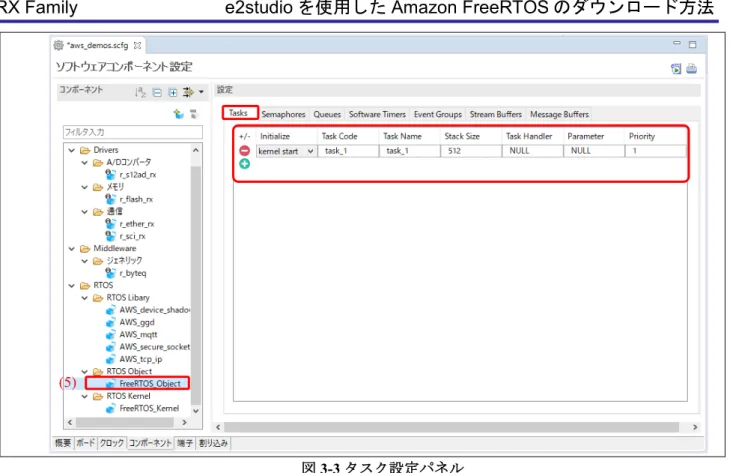Collapse the メモリ folder
Viewport: 730px width, 473px height.
coord(84,187)
